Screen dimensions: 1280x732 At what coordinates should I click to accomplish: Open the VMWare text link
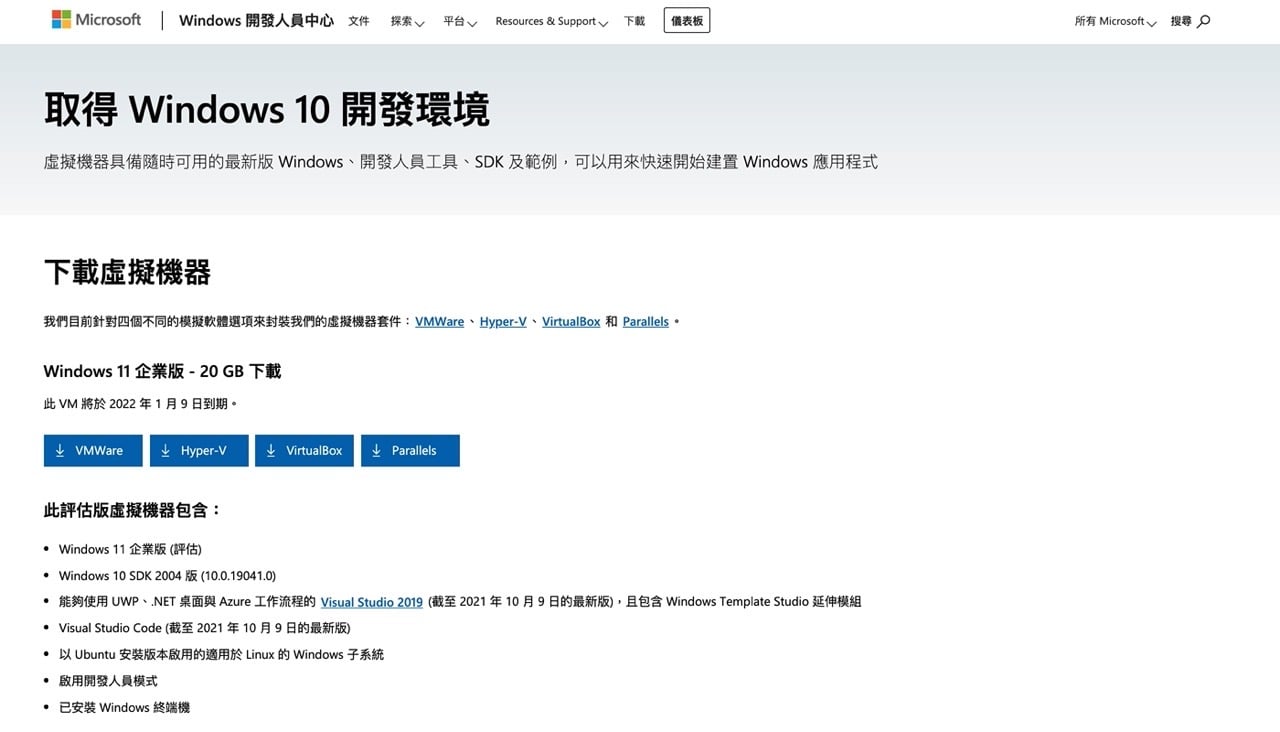click(x=440, y=322)
